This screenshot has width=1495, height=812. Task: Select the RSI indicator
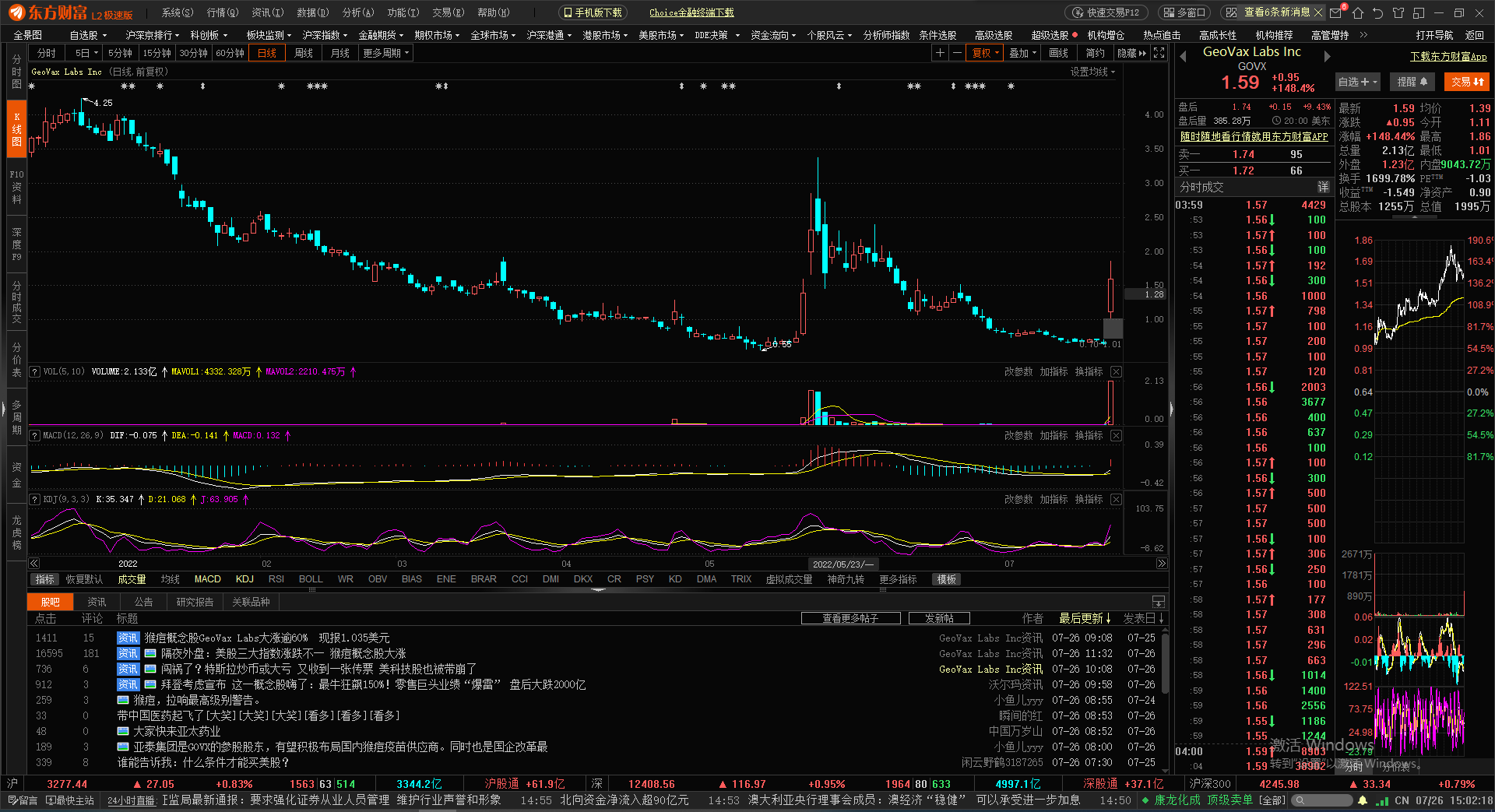click(276, 579)
